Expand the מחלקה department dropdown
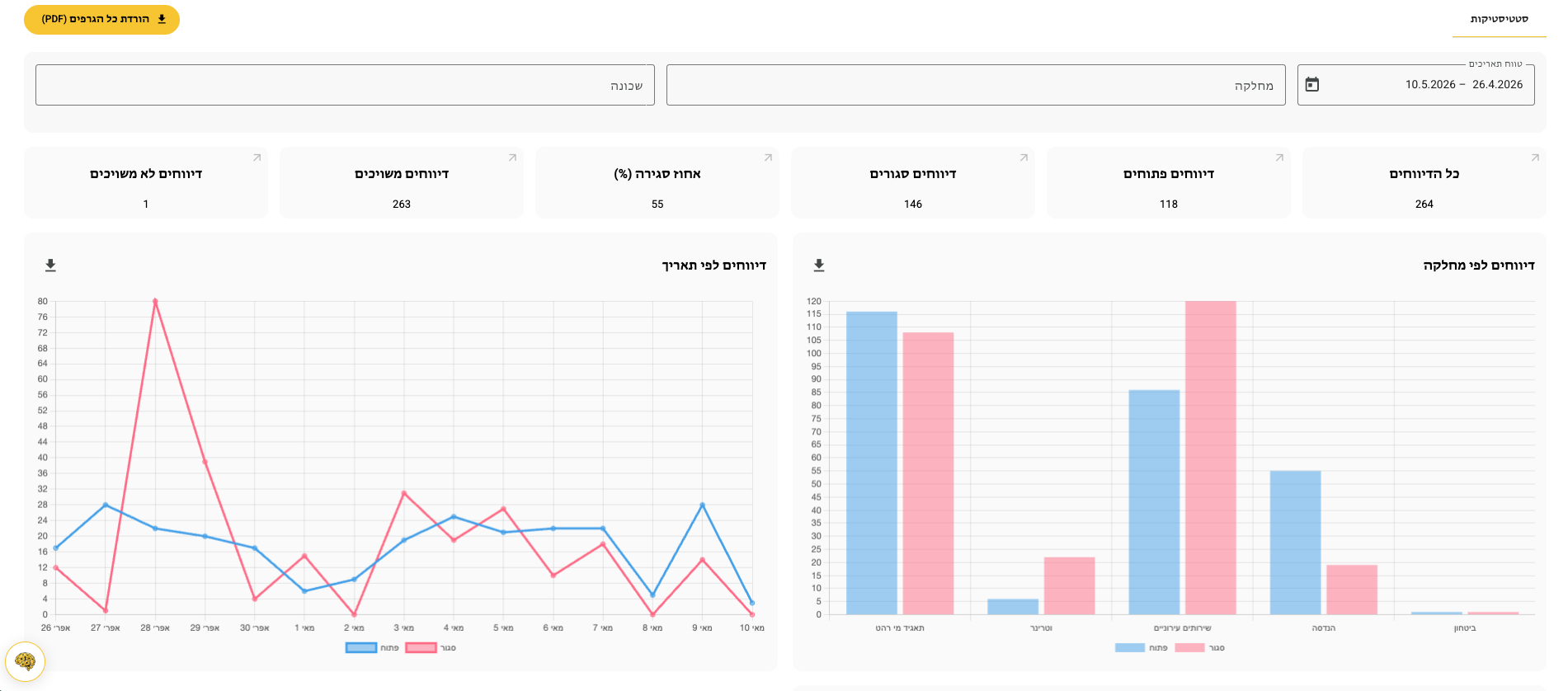 tap(976, 85)
